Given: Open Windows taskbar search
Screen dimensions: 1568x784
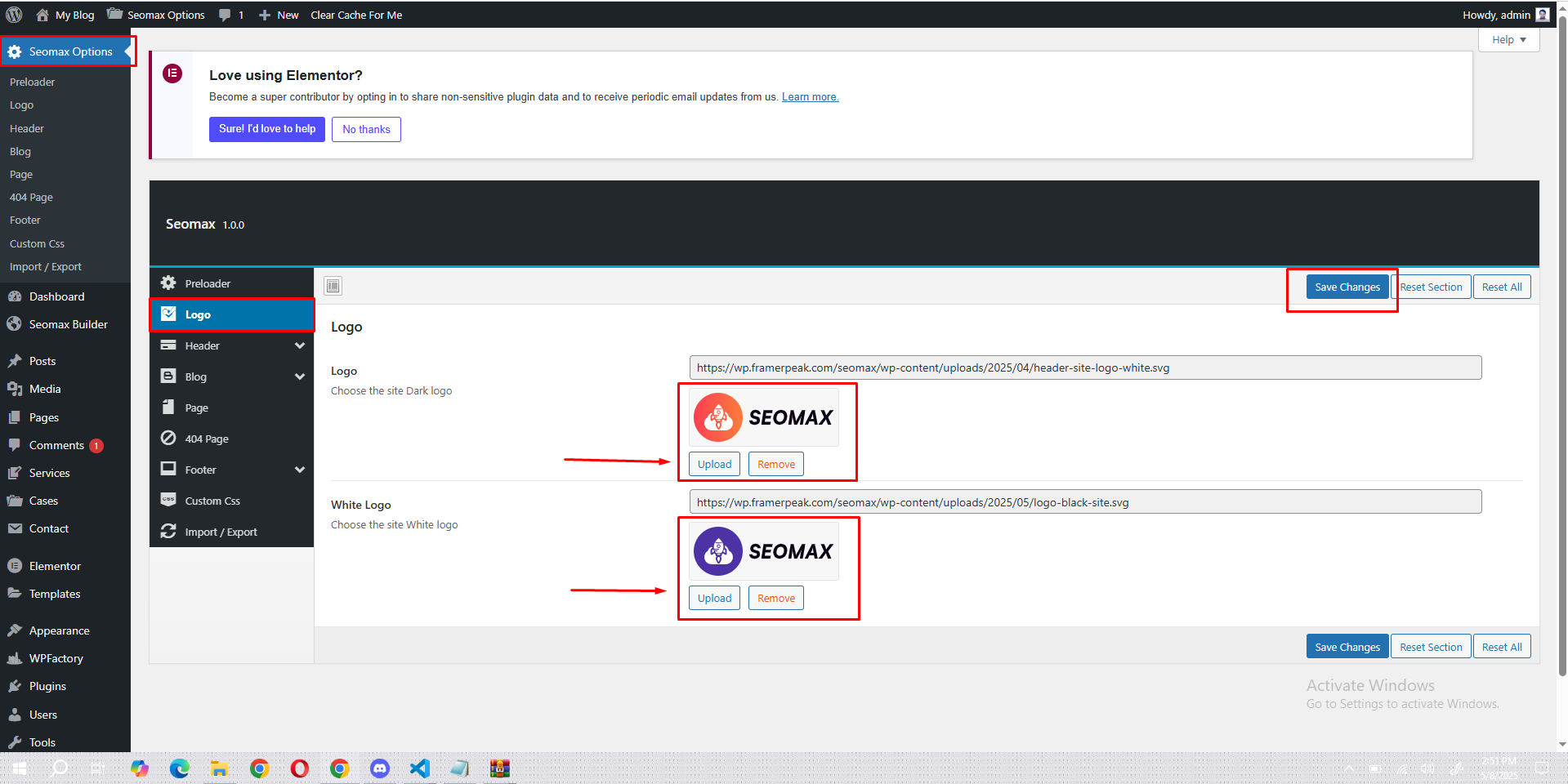Looking at the screenshot, I should point(60,768).
